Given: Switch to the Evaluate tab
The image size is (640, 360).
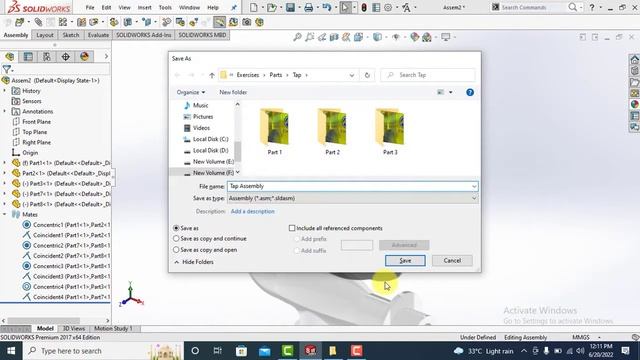Looking at the screenshot, I should 98,35.
